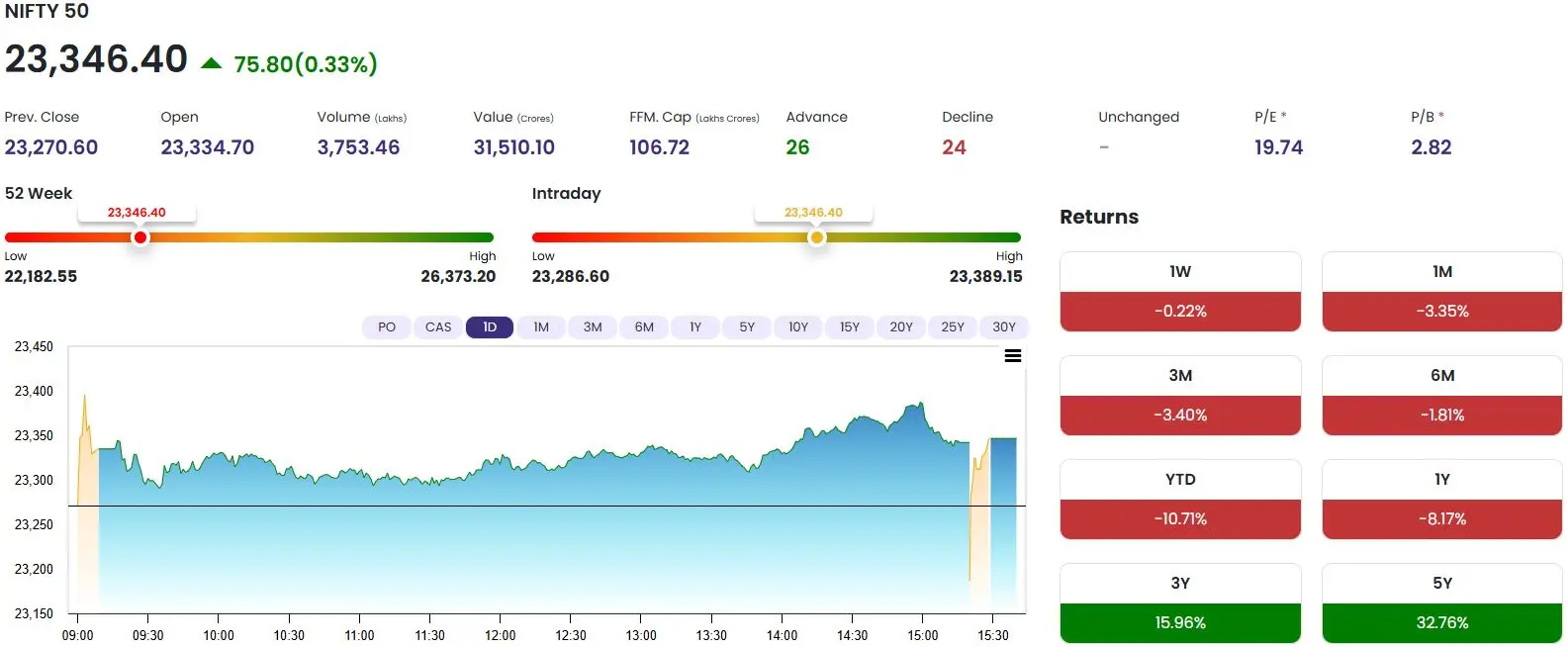Click the FFM. Cap value 106.72
The width and height of the screenshot is (1568, 647).
(660, 147)
